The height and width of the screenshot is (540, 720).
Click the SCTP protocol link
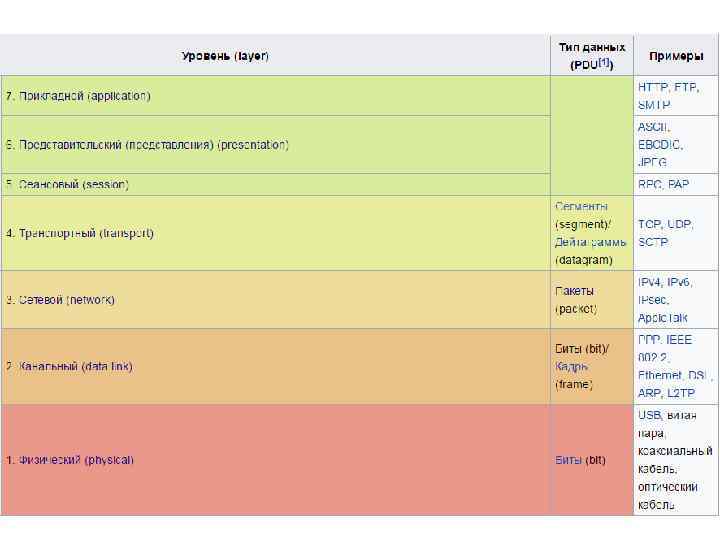pyautogui.click(x=653, y=242)
